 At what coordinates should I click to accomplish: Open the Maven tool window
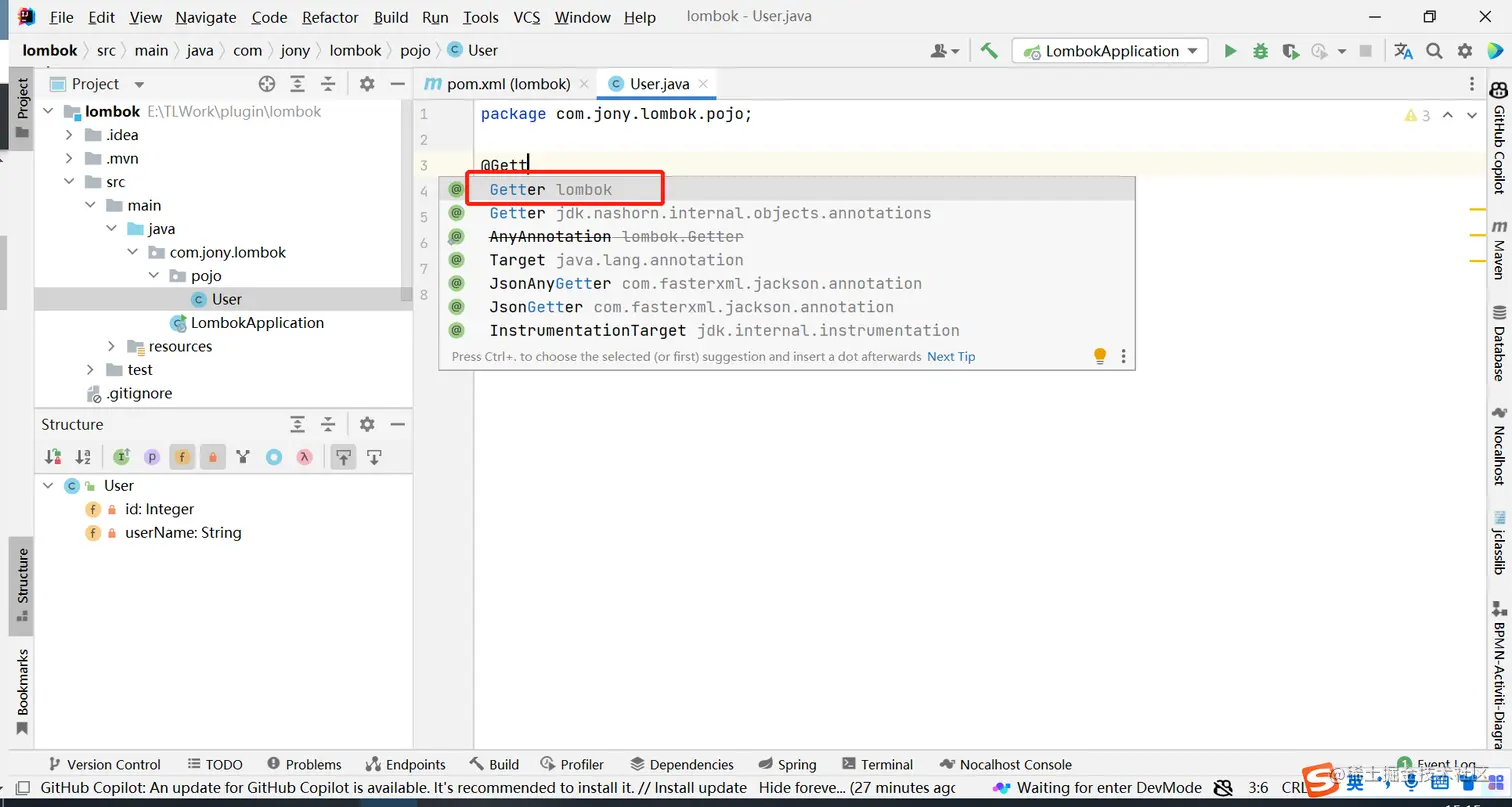1499,250
